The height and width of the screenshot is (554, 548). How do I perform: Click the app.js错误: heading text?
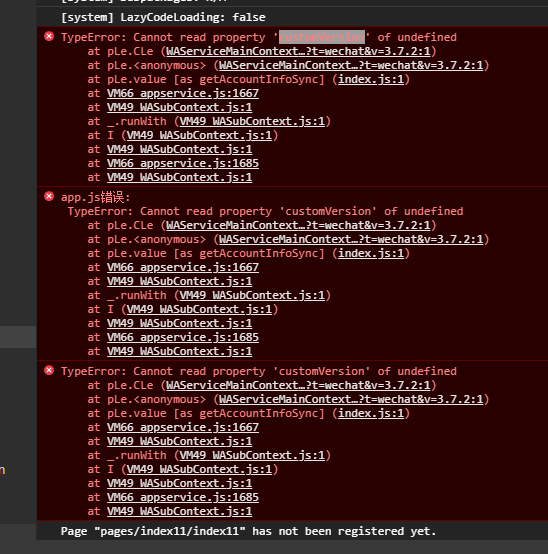(95, 197)
